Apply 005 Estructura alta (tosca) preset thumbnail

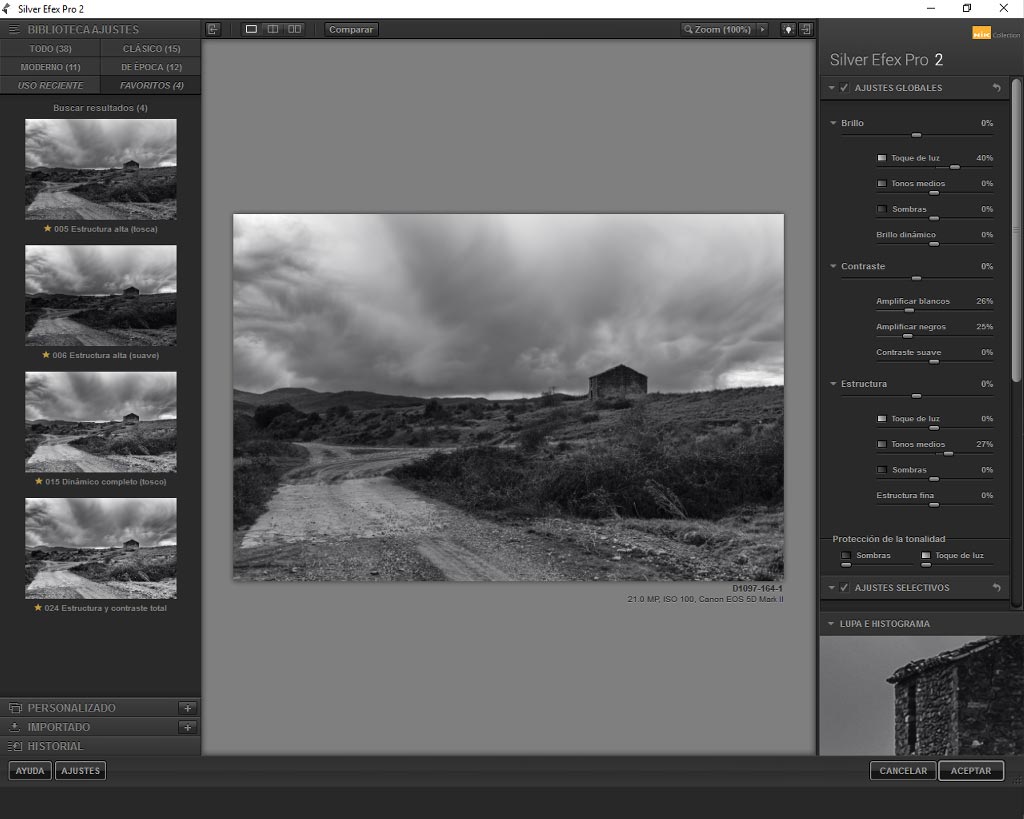101,169
